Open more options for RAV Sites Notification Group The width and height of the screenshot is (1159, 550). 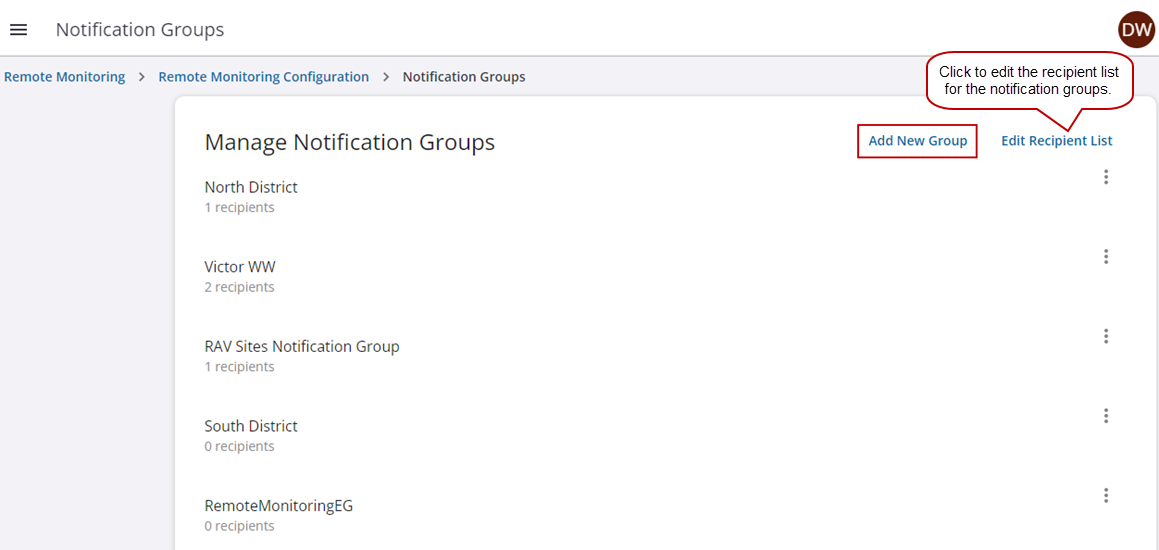pyautogui.click(x=1105, y=336)
